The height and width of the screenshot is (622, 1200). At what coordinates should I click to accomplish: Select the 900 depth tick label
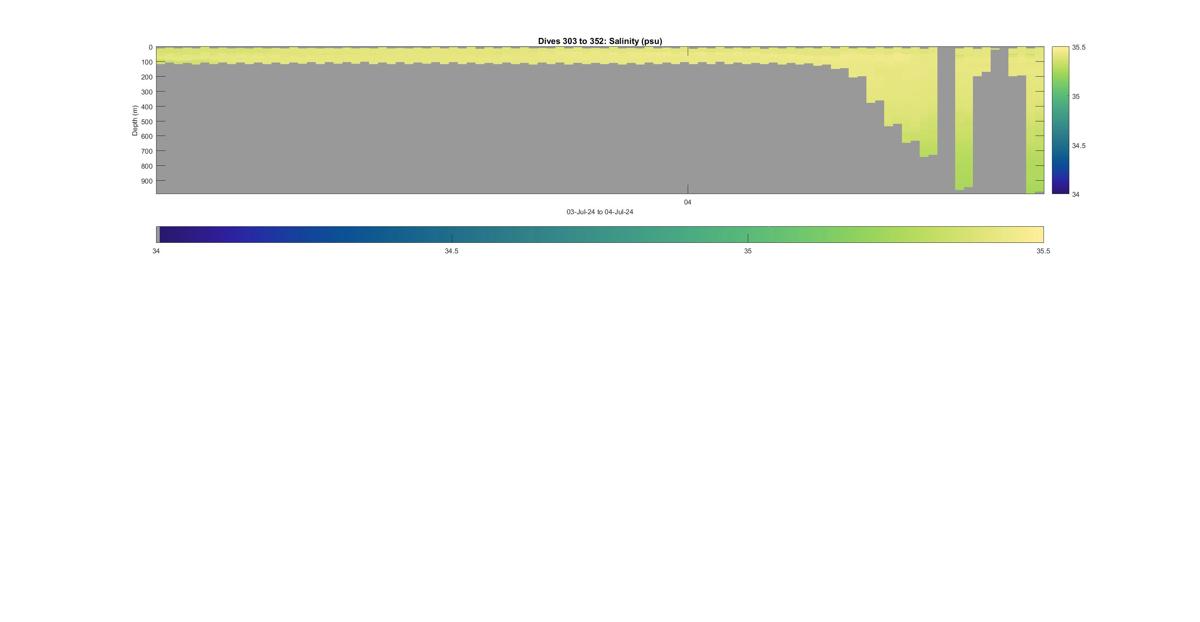[x=146, y=181]
